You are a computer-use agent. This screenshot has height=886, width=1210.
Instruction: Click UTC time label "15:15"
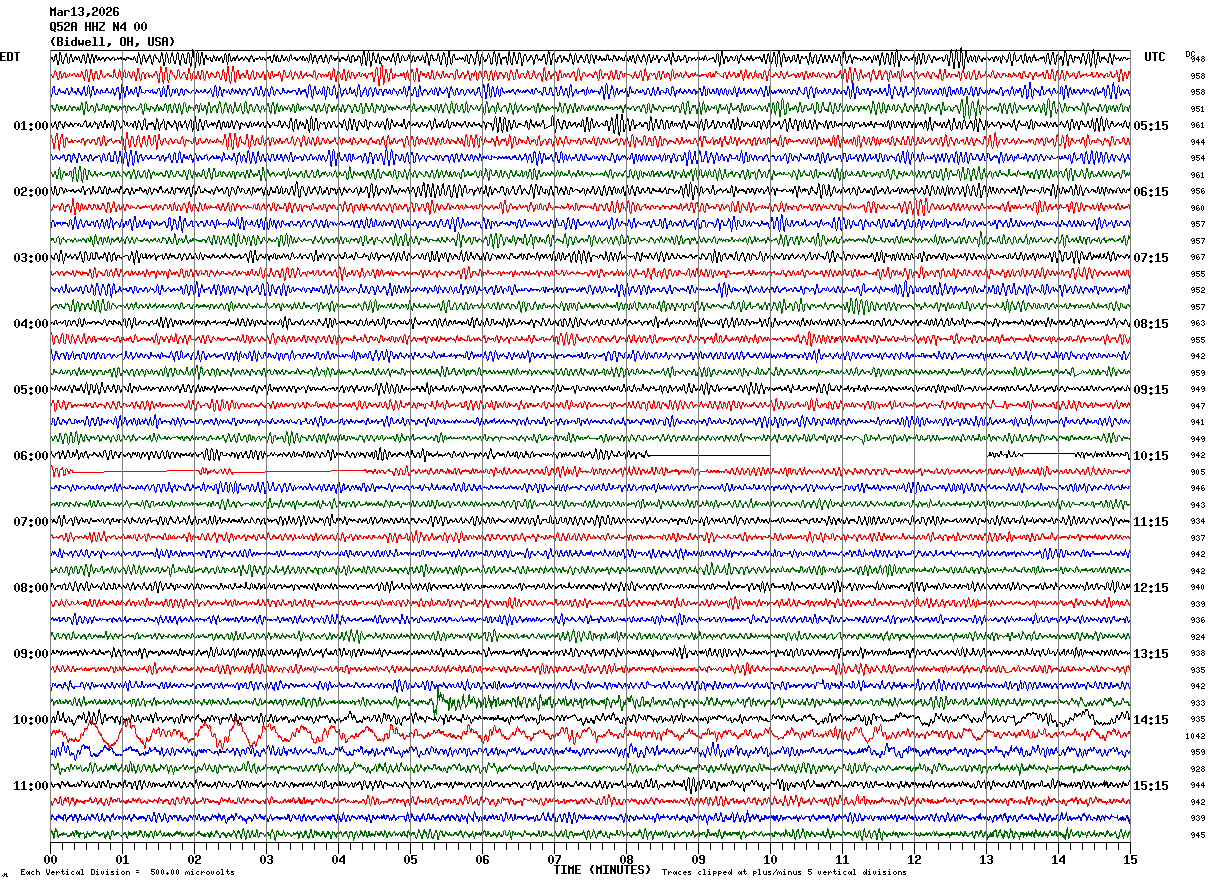click(1151, 786)
